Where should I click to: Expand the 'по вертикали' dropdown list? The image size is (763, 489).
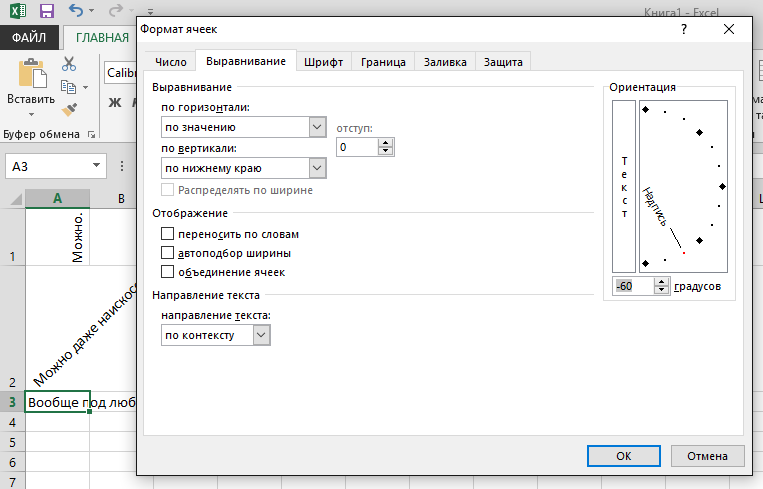244,168
